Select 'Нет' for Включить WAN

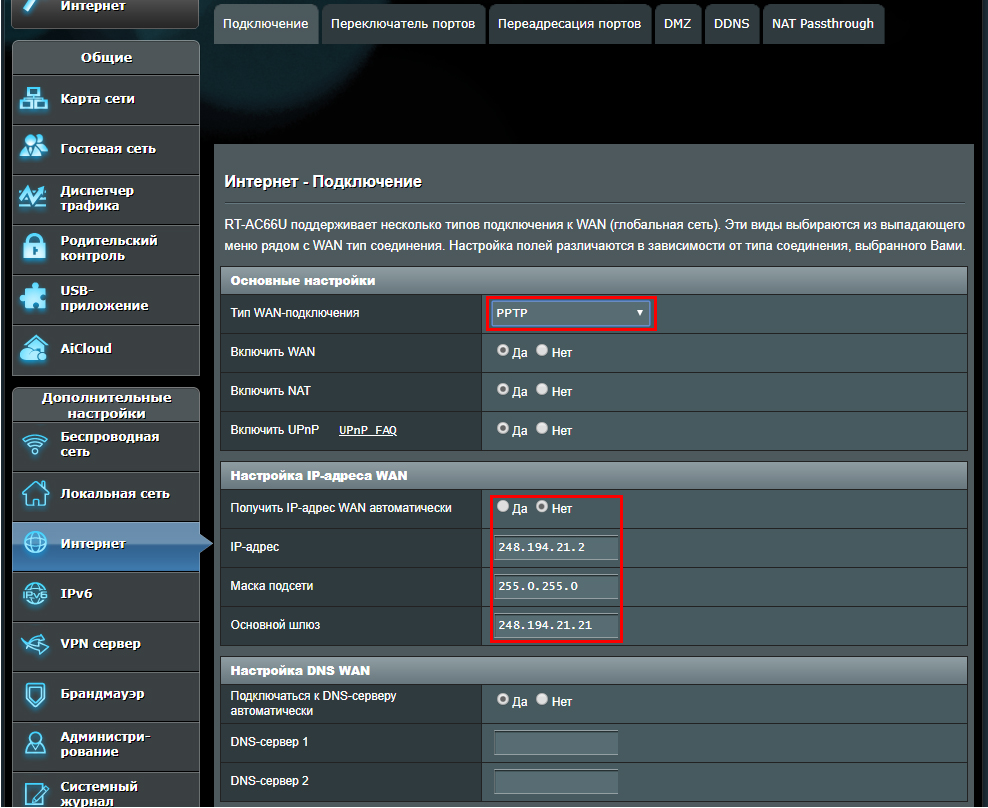(x=542, y=352)
